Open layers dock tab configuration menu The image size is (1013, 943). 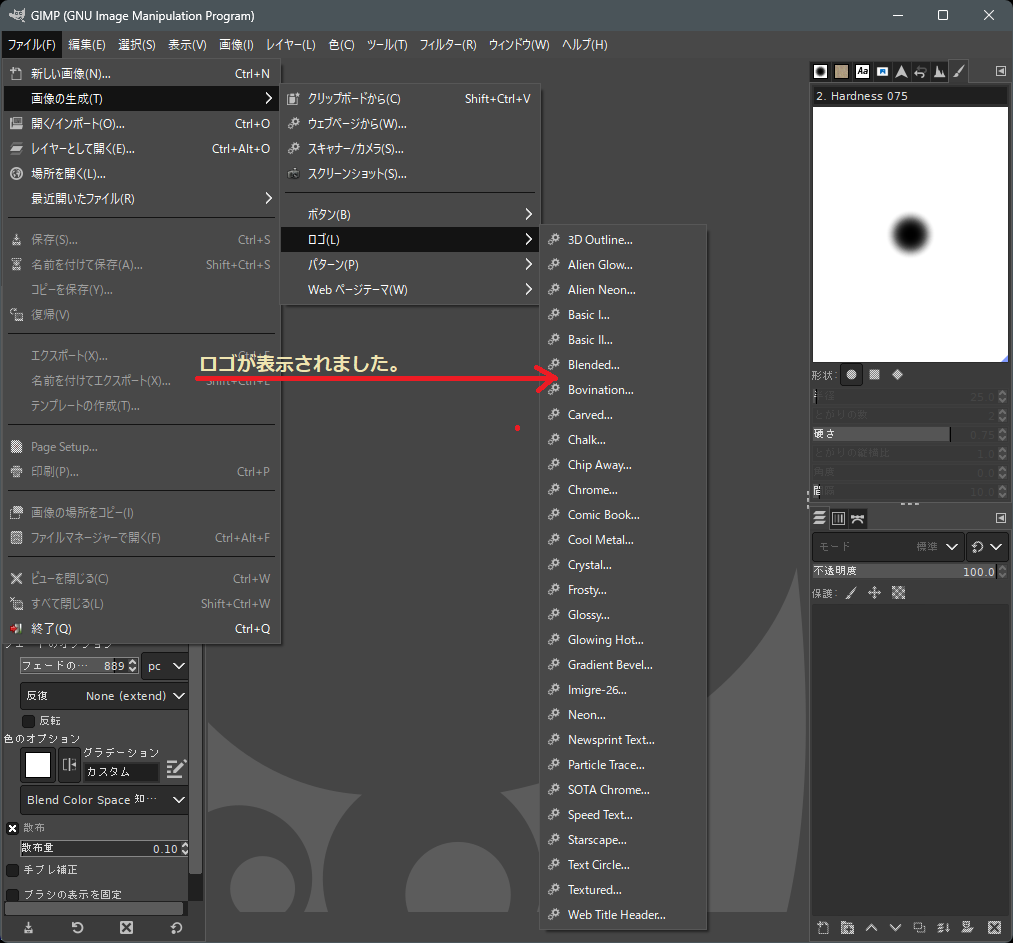1000,518
